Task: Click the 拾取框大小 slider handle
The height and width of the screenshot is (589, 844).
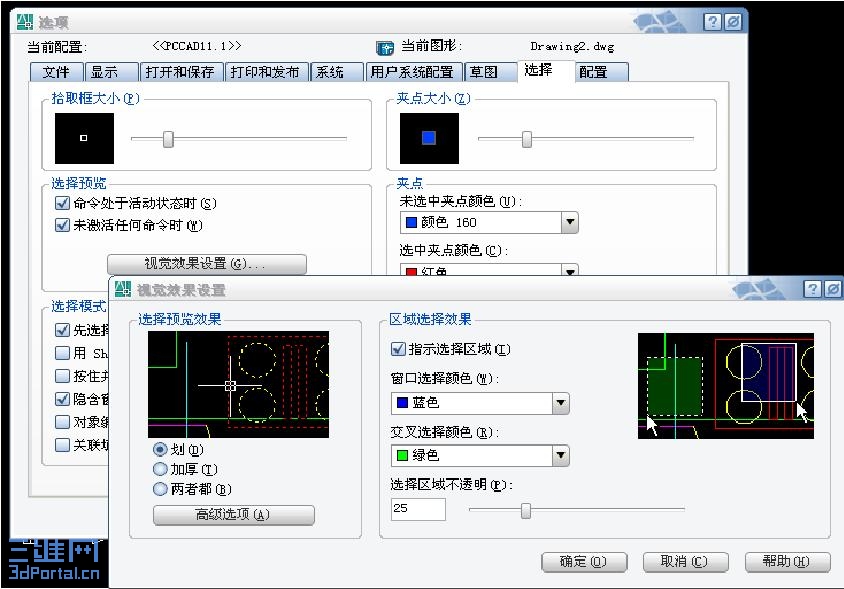Action: tap(168, 139)
